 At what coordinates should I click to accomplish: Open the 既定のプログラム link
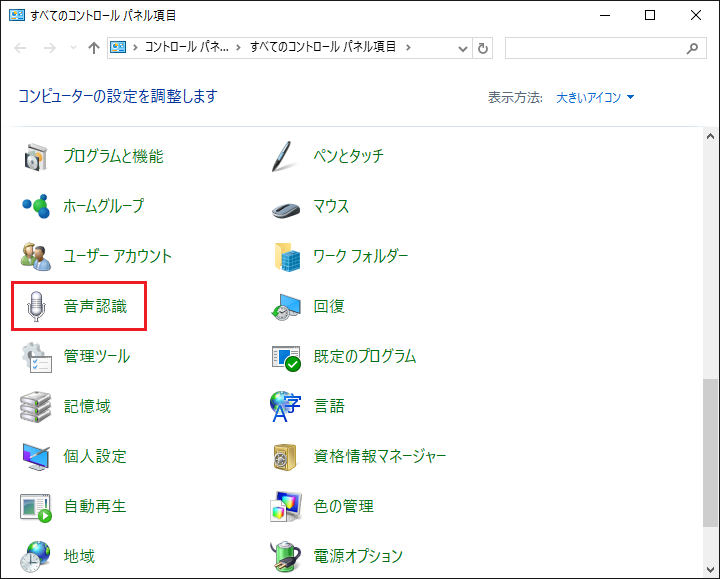click(364, 356)
